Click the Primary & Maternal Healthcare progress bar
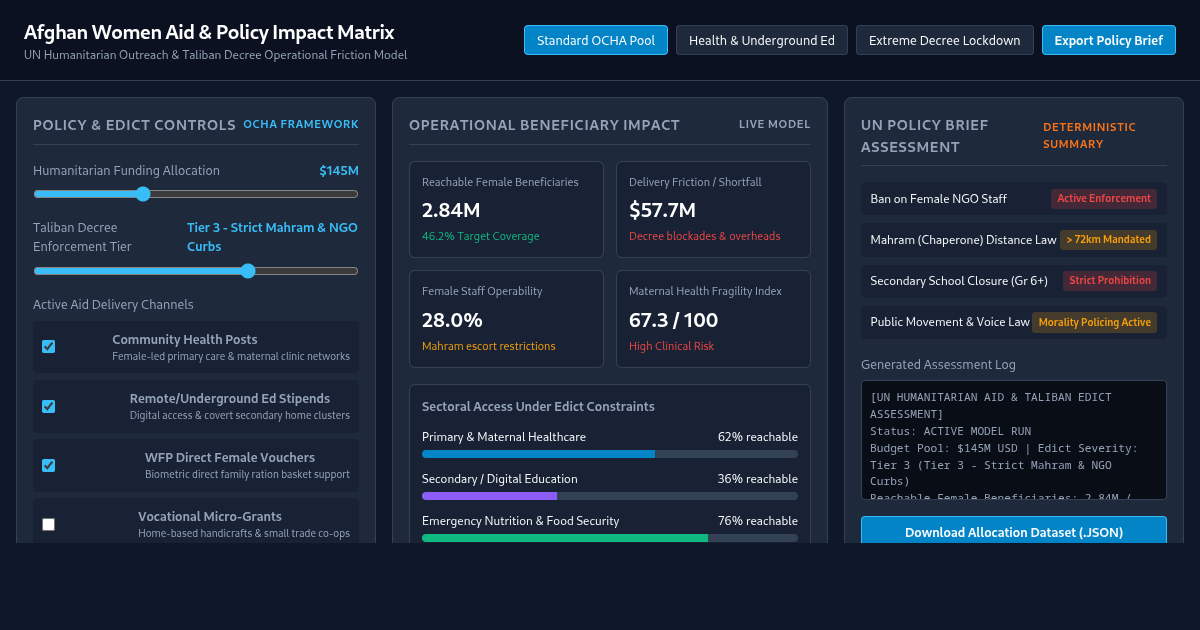Image resolution: width=1200 pixels, height=630 pixels. pyautogui.click(x=610, y=454)
